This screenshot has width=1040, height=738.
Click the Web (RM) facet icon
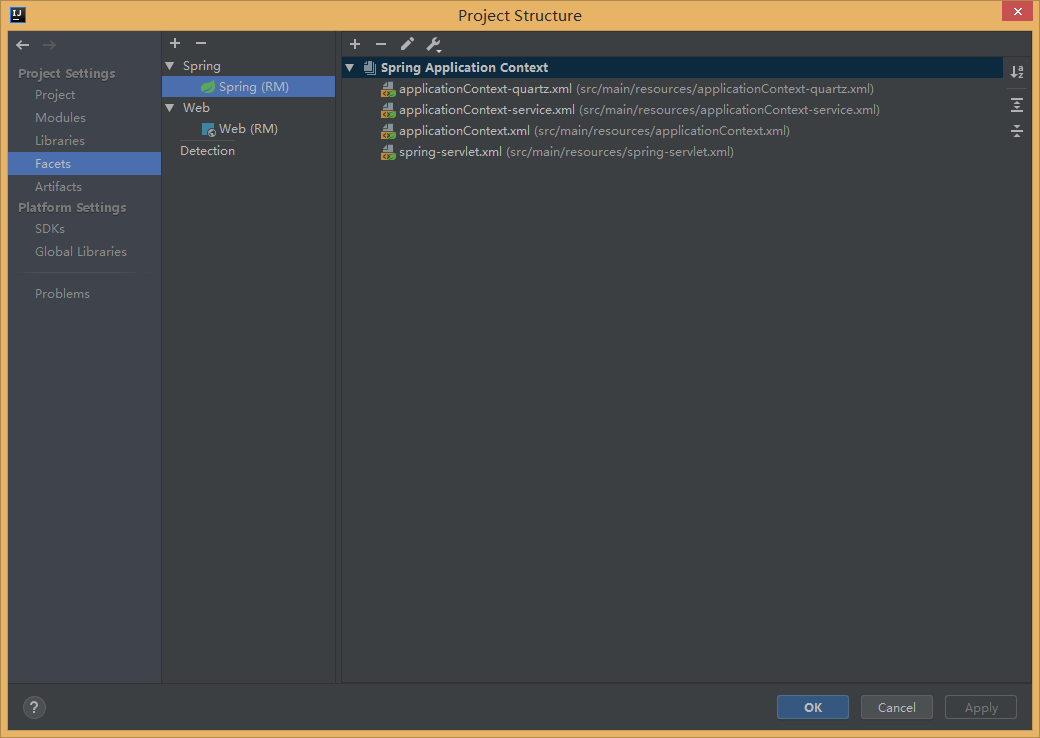[208, 129]
